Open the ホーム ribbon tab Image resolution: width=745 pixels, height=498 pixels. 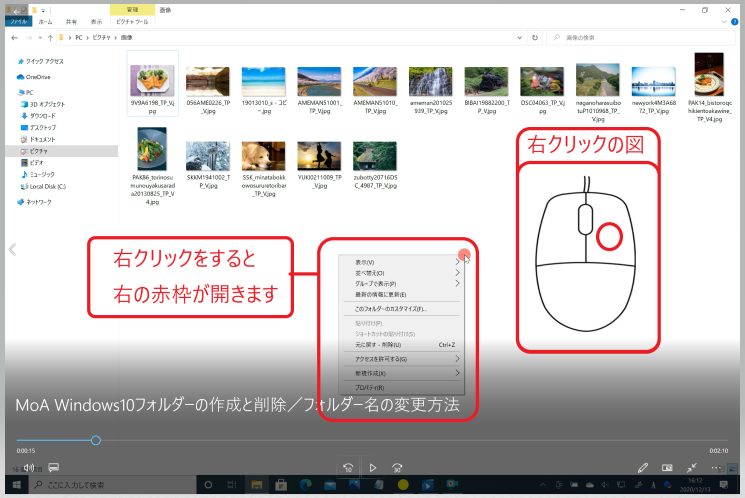pos(45,19)
